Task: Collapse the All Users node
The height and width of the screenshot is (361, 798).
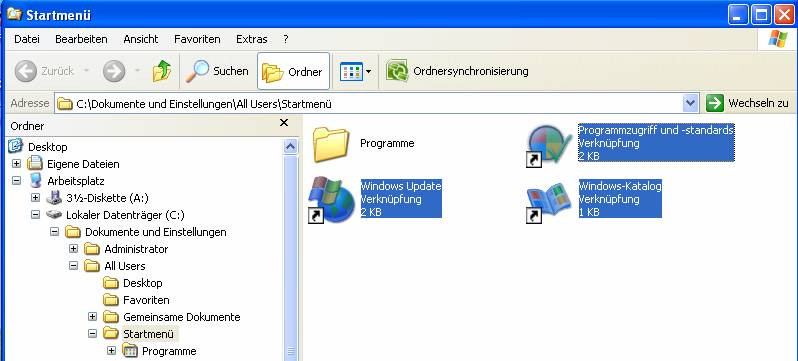Action: pyautogui.click(x=73, y=266)
